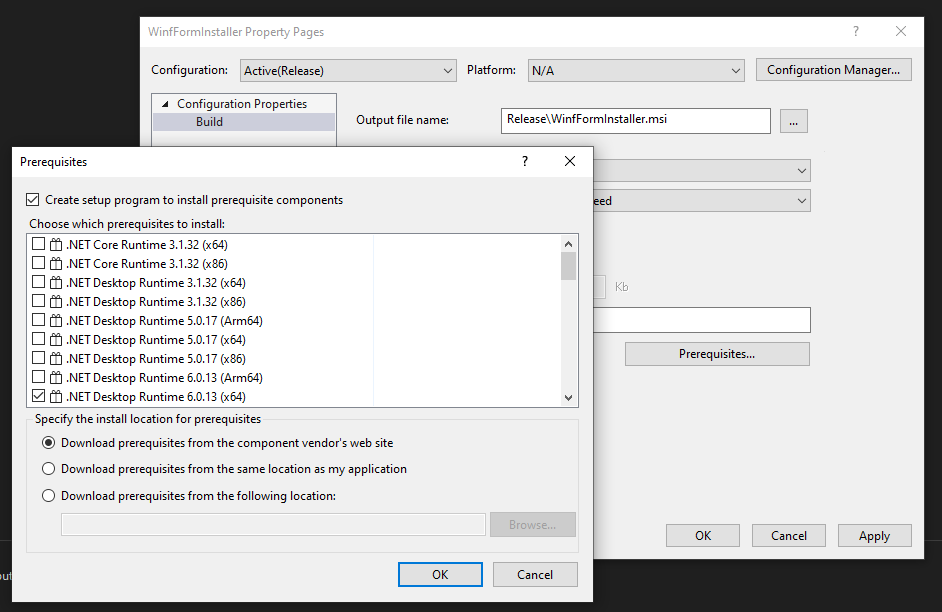Toggle Create setup program to install prerequisites checkbox
The image size is (942, 612).
point(32,199)
